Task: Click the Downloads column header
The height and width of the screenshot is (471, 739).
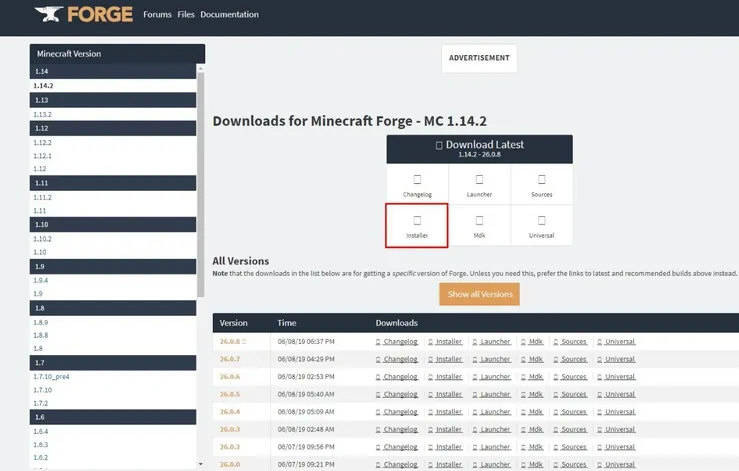Action: click(x=396, y=323)
